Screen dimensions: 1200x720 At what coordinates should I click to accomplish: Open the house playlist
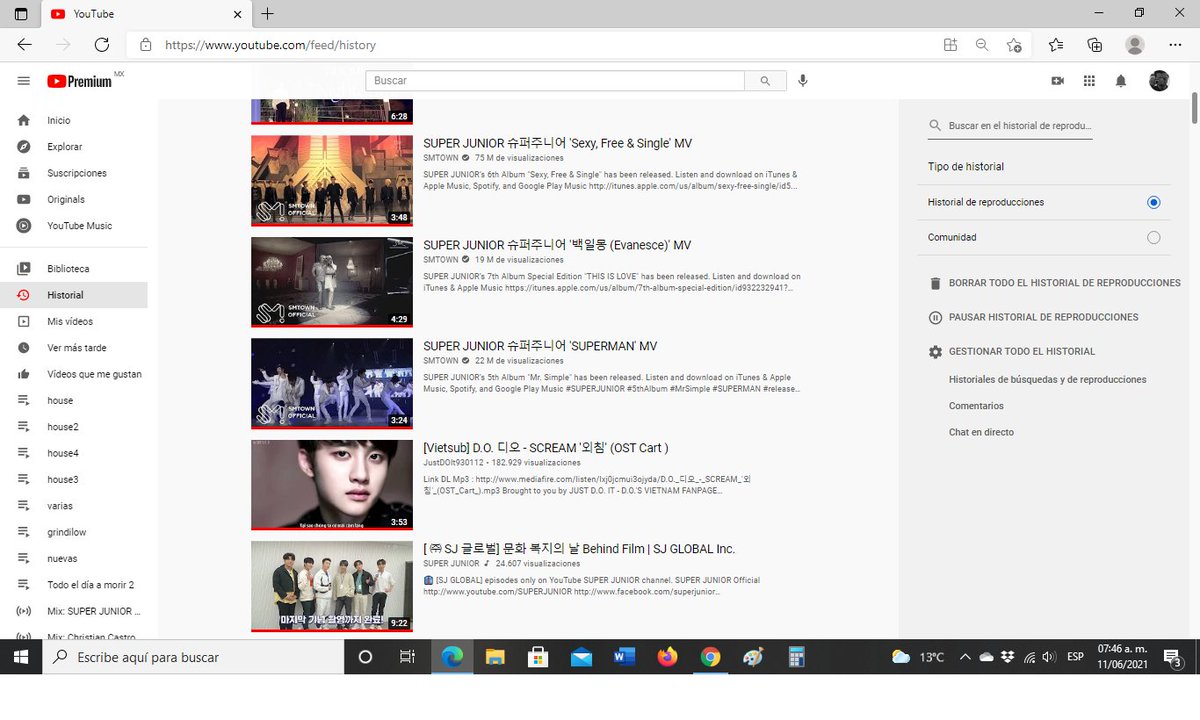point(74,401)
